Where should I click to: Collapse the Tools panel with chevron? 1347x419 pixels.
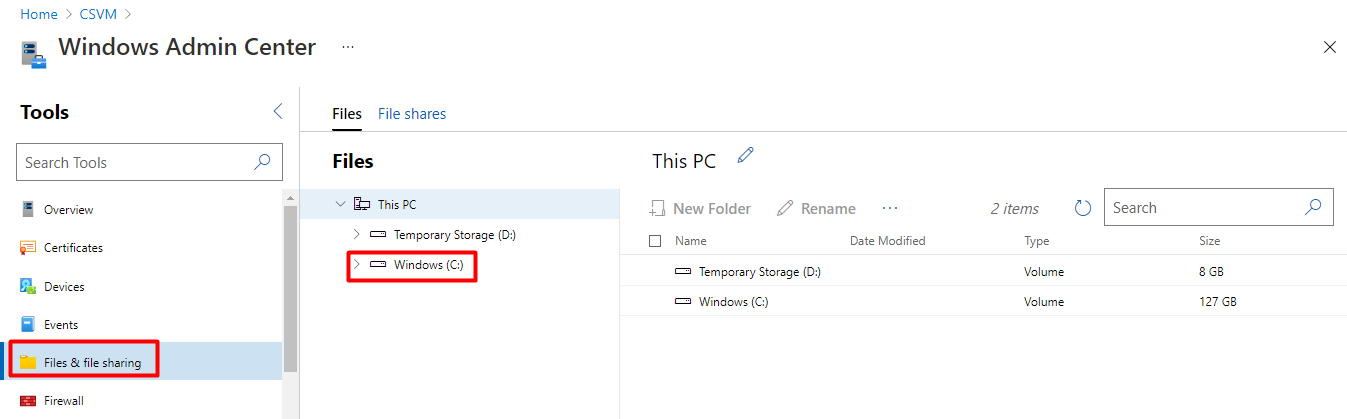pyautogui.click(x=278, y=112)
